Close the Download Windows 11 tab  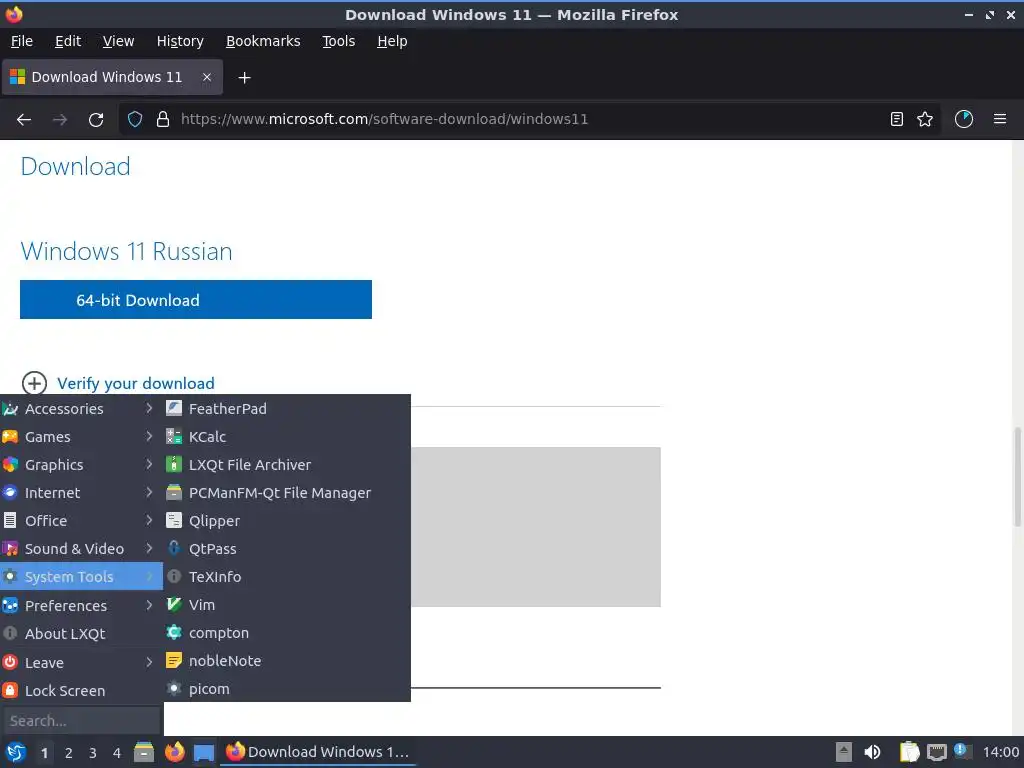[207, 77]
